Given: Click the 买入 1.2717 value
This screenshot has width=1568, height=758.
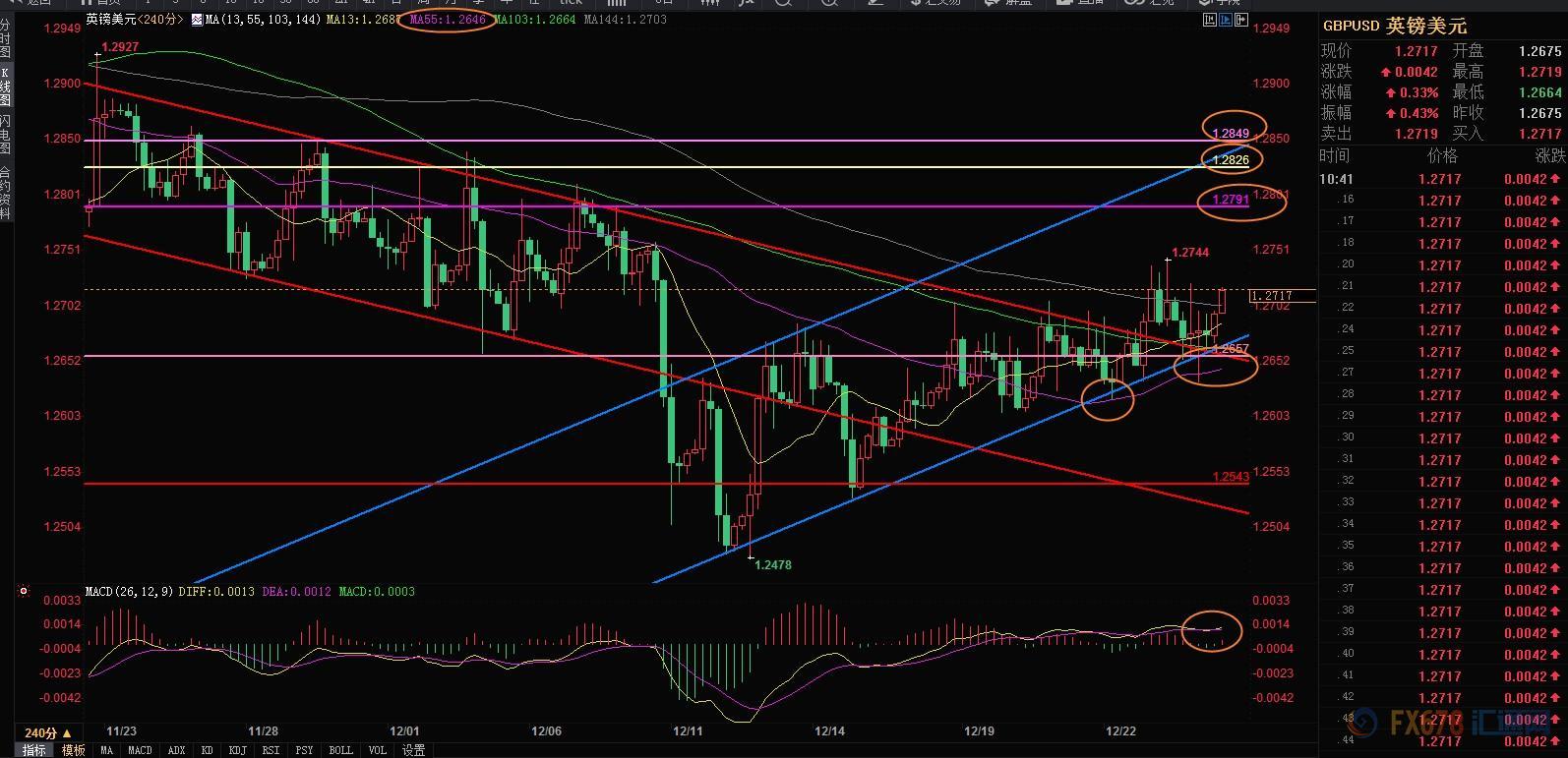Looking at the screenshot, I should click(x=1539, y=134).
